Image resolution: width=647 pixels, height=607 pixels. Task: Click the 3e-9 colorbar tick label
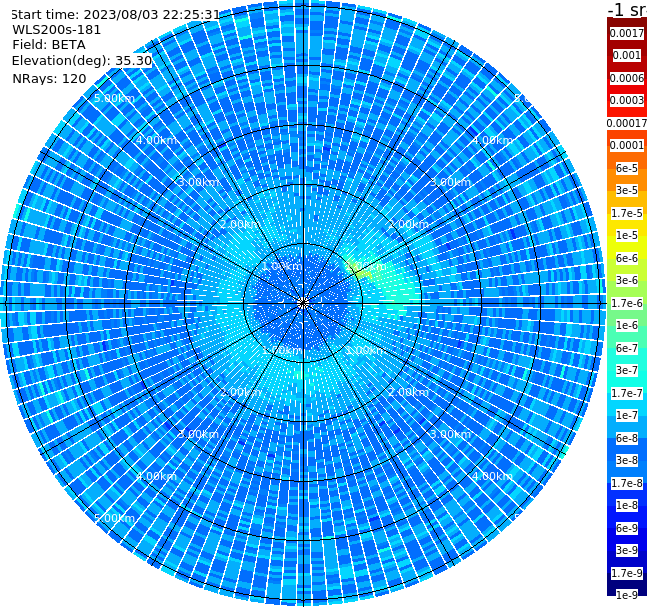[627, 550]
